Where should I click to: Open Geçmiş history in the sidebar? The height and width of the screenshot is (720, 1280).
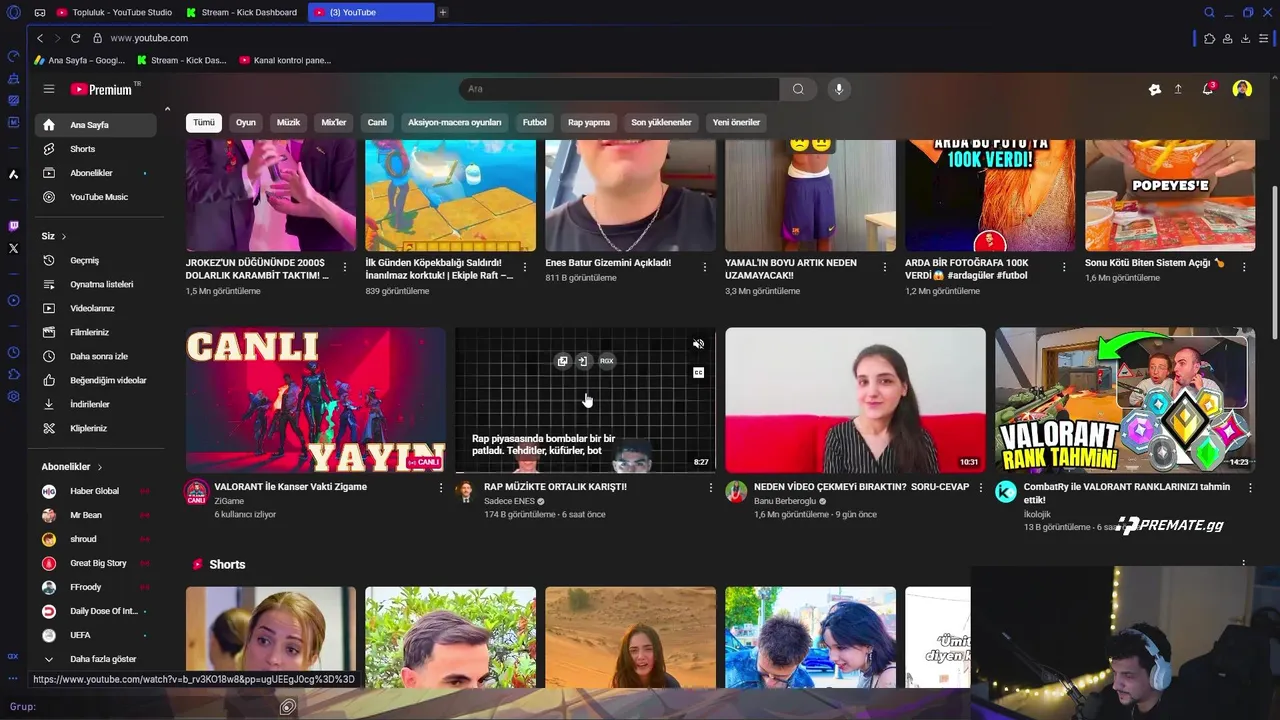(x=96, y=260)
